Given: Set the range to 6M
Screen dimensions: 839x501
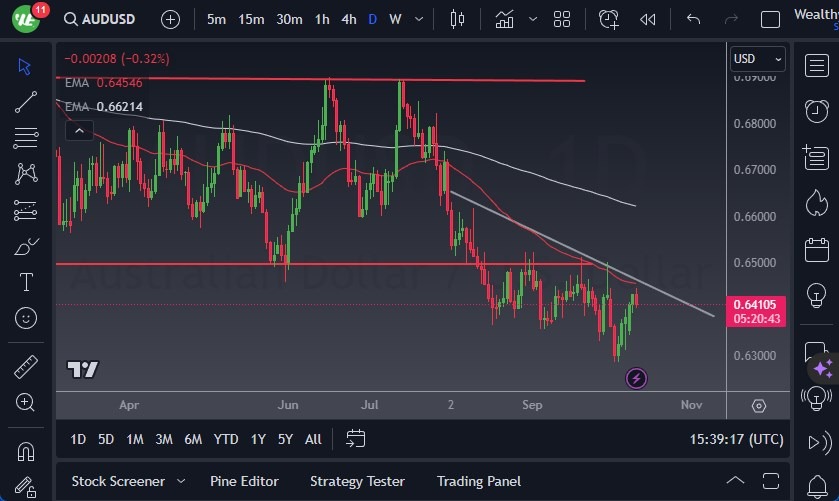Looking at the screenshot, I should 193,438.
